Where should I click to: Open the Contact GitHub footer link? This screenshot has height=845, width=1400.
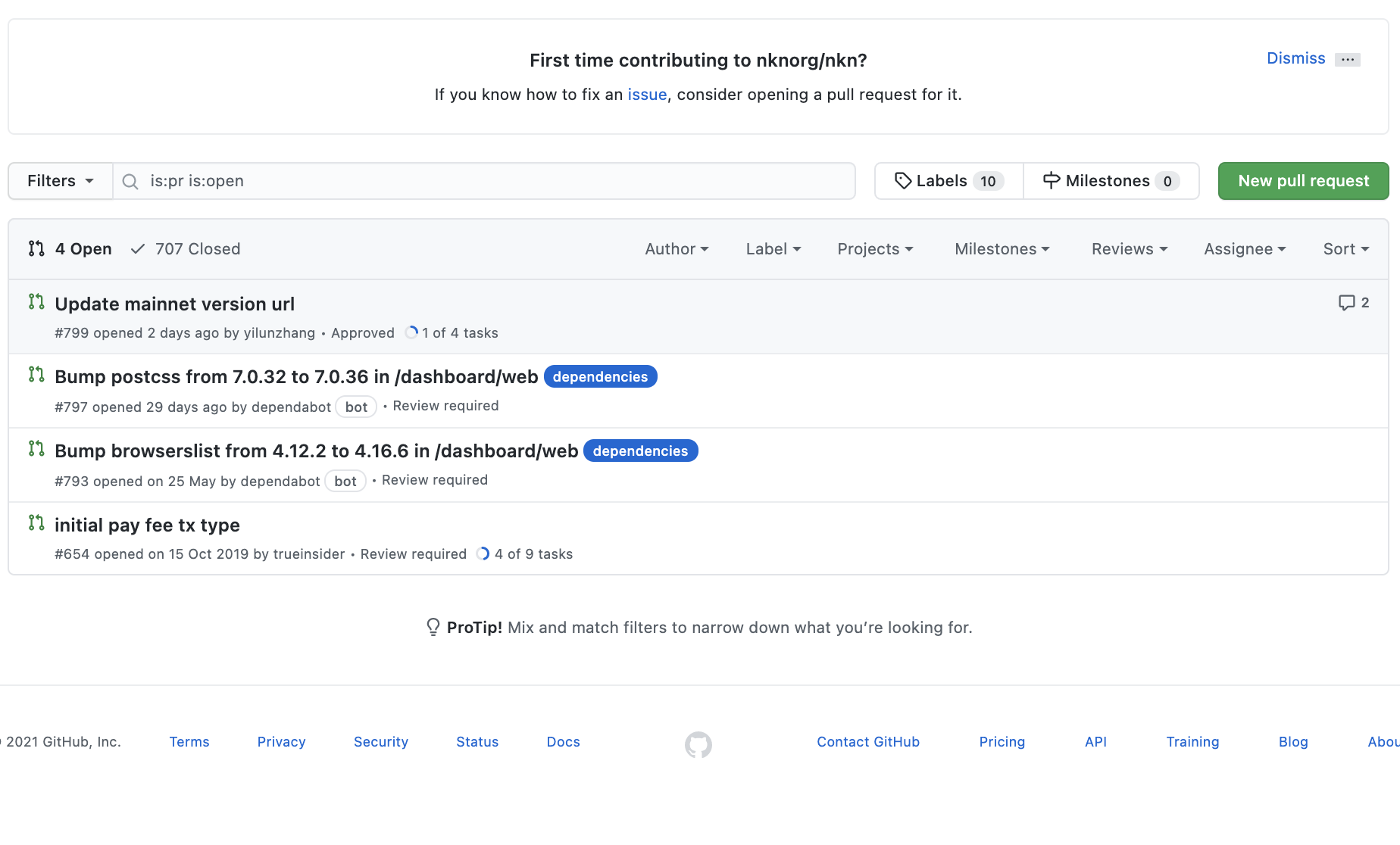[868, 742]
